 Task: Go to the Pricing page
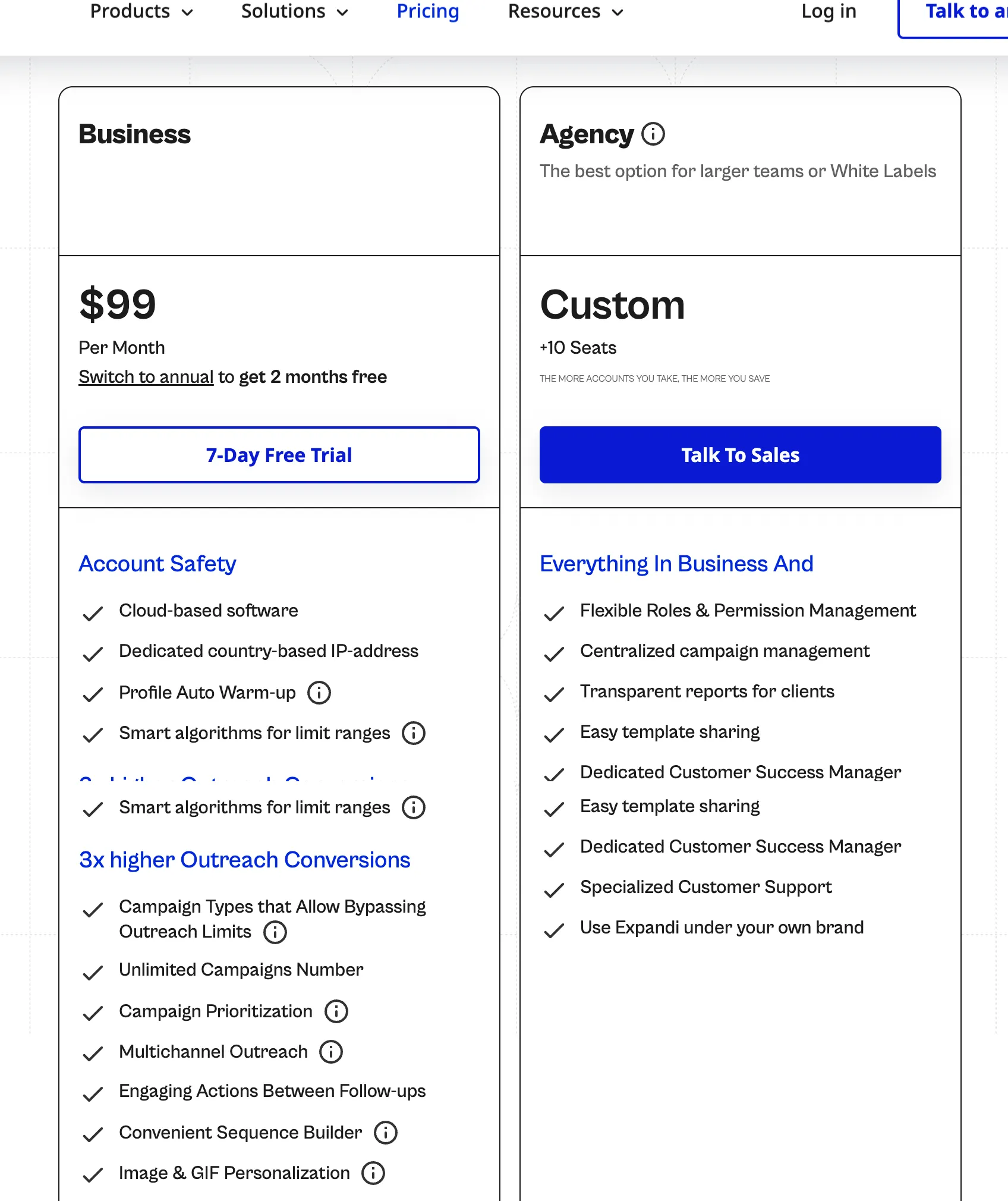(428, 11)
